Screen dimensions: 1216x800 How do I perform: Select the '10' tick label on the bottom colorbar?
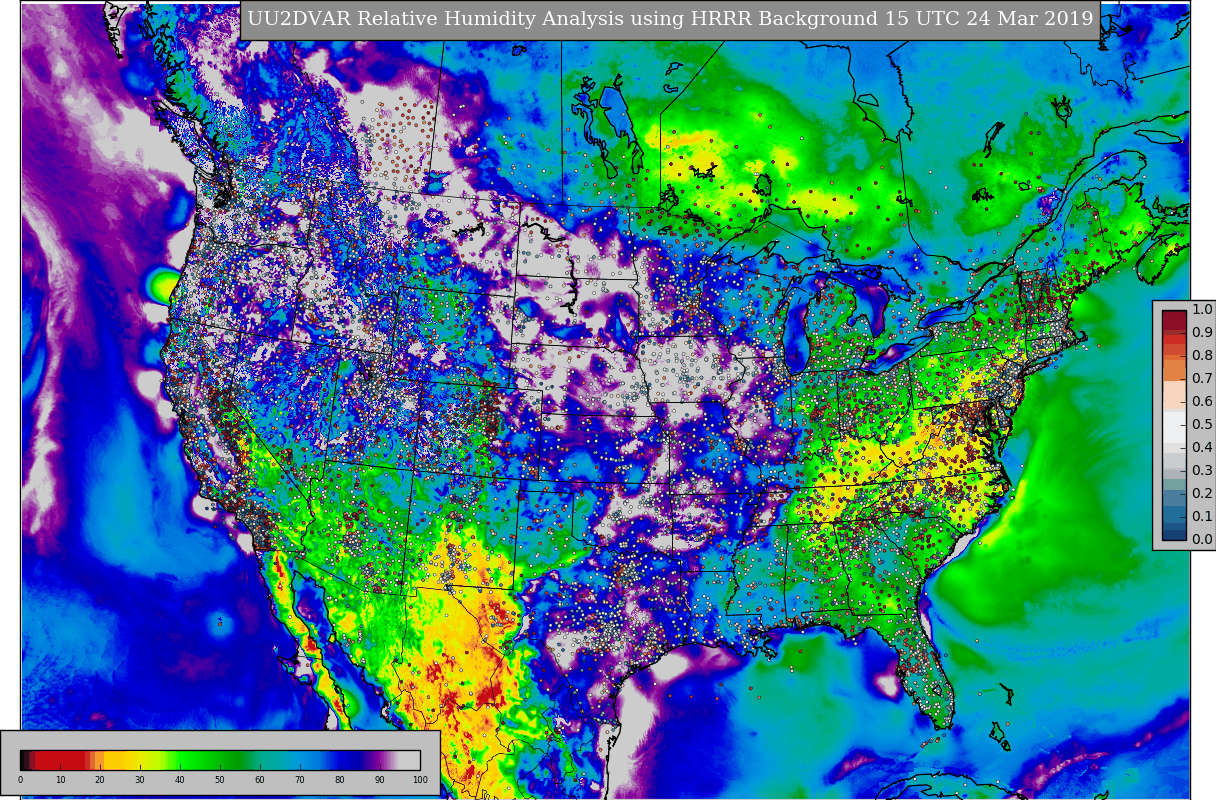(60, 780)
